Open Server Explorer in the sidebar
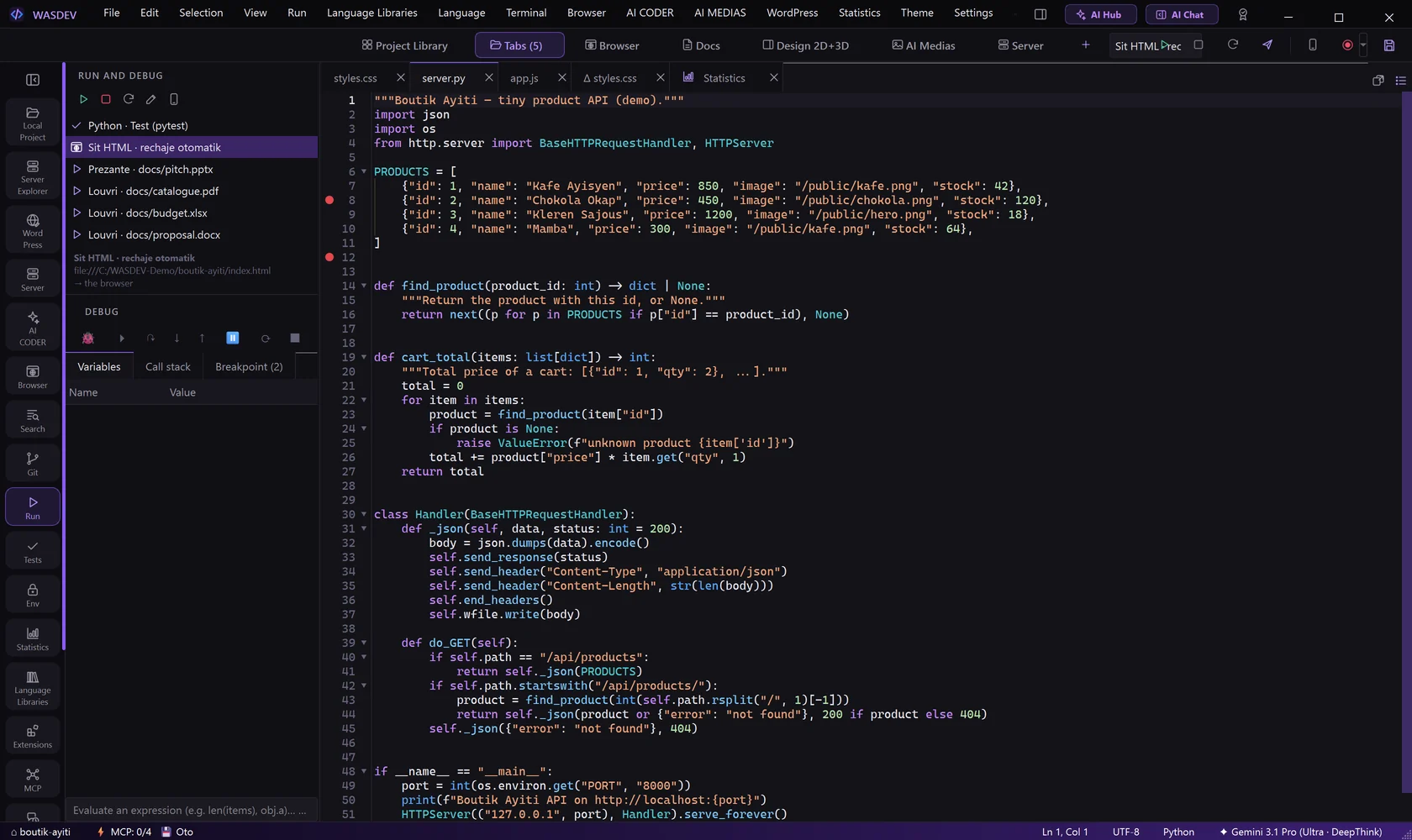This screenshot has width=1412, height=840. tap(33, 176)
